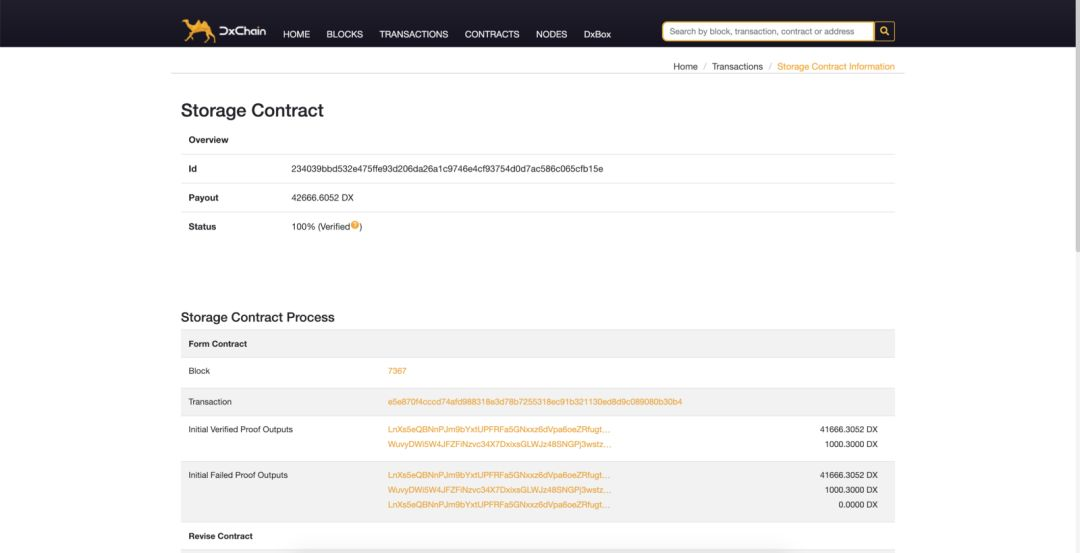The width and height of the screenshot is (1080, 553).
Task: Open the NODES menu item
Action: (x=552, y=34)
